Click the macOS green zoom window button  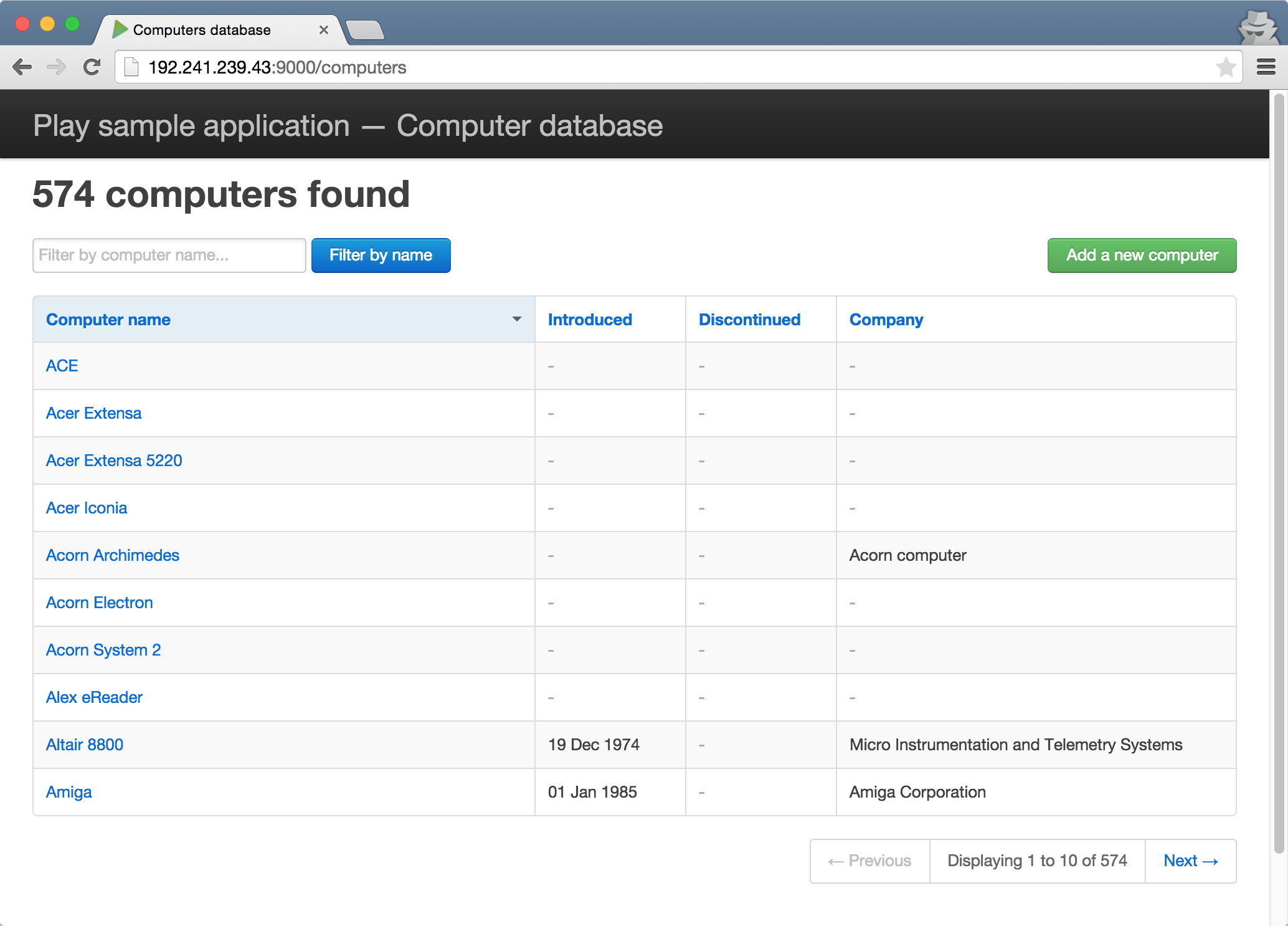pyautogui.click(x=73, y=24)
